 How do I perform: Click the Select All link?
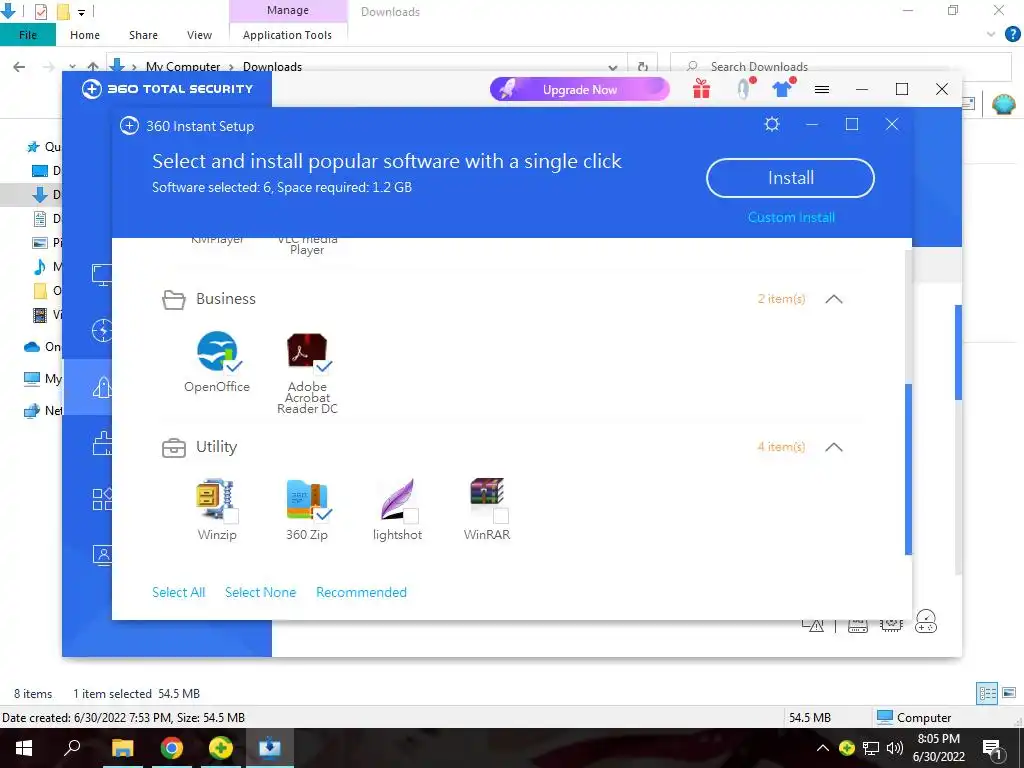point(178,592)
